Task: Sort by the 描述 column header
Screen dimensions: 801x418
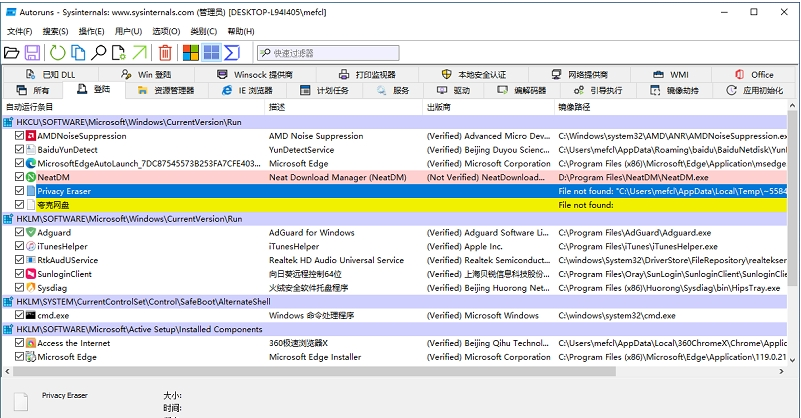Action: 344,107
